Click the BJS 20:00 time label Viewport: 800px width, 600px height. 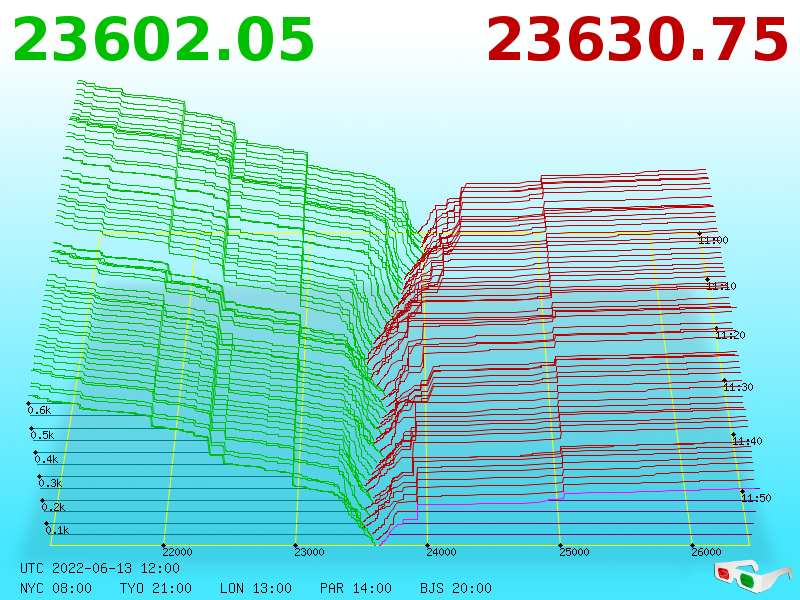click(456, 588)
